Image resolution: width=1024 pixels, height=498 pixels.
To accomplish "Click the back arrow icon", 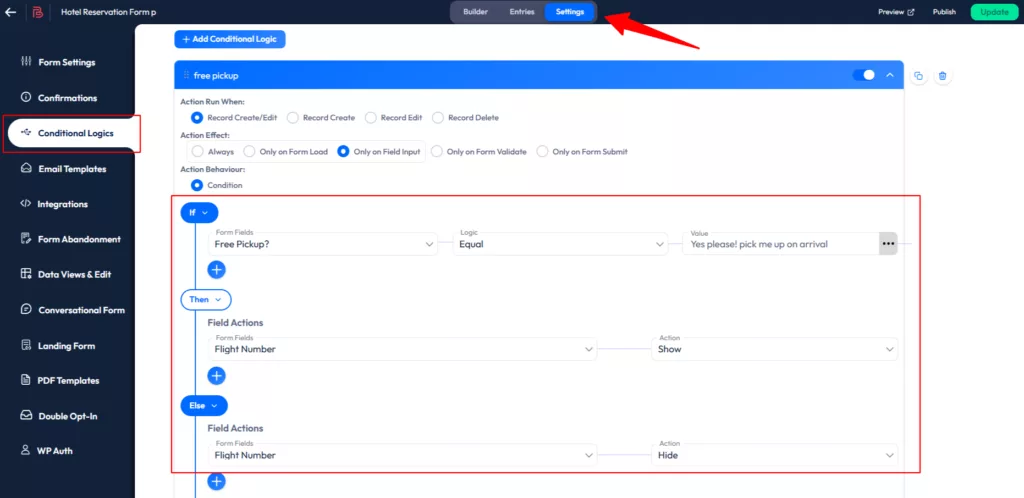I will pos(11,12).
